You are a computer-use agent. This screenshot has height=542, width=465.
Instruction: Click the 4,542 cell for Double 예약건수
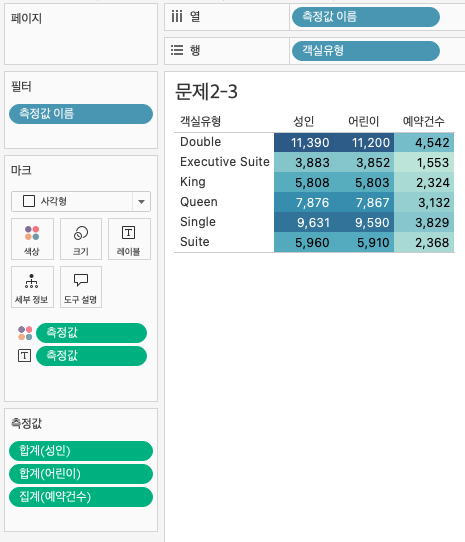(x=424, y=143)
